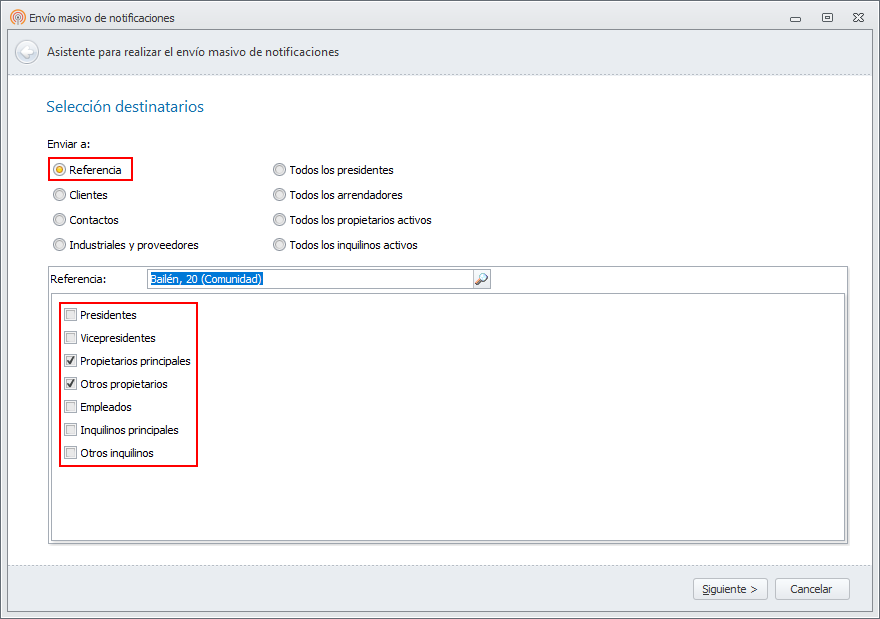Viewport: 880px width, 619px height.
Task: Click the back arrow icon in the wizard header
Action: pyautogui.click(x=26, y=52)
